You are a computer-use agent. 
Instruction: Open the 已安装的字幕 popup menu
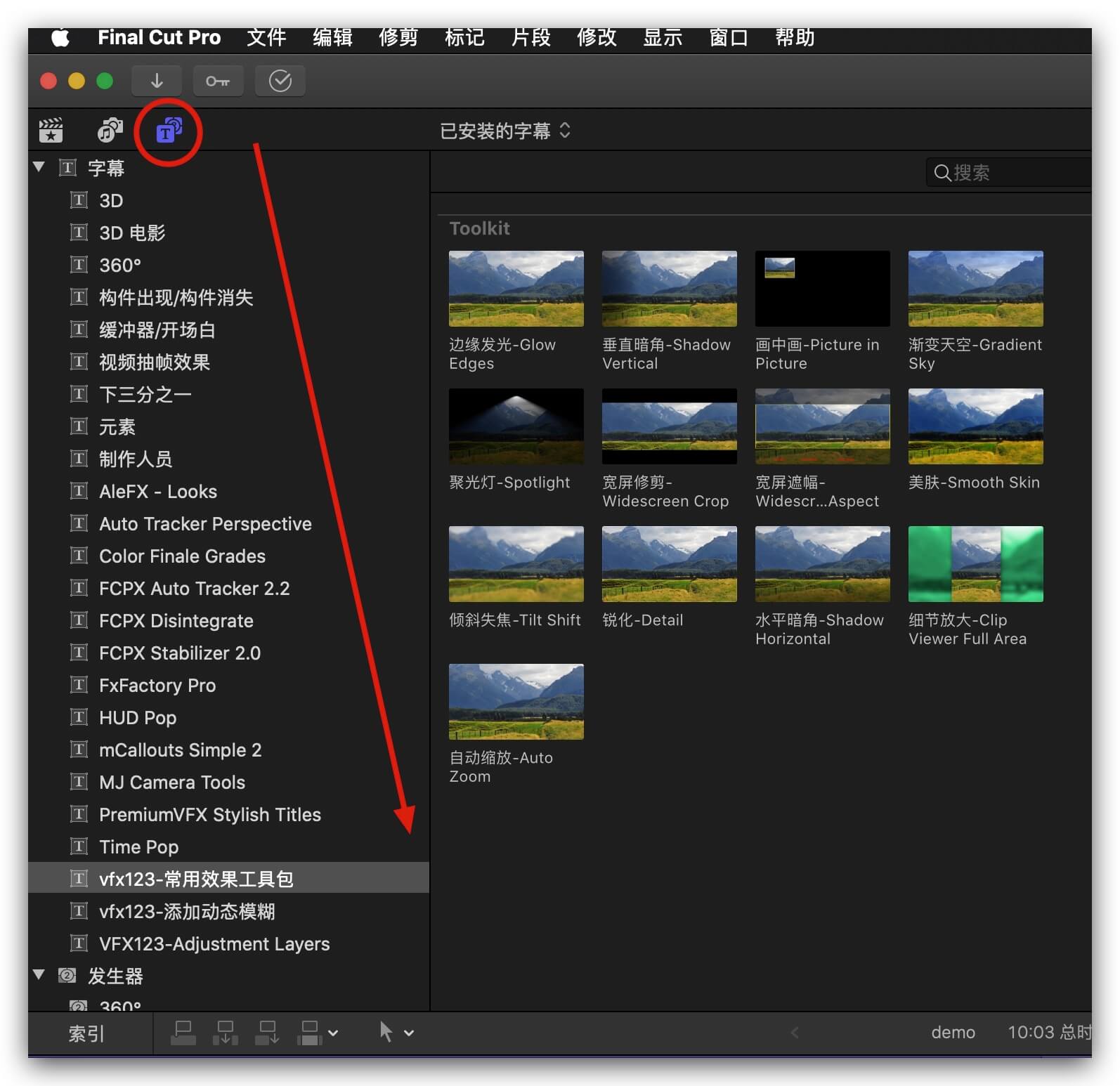click(x=505, y=131)
